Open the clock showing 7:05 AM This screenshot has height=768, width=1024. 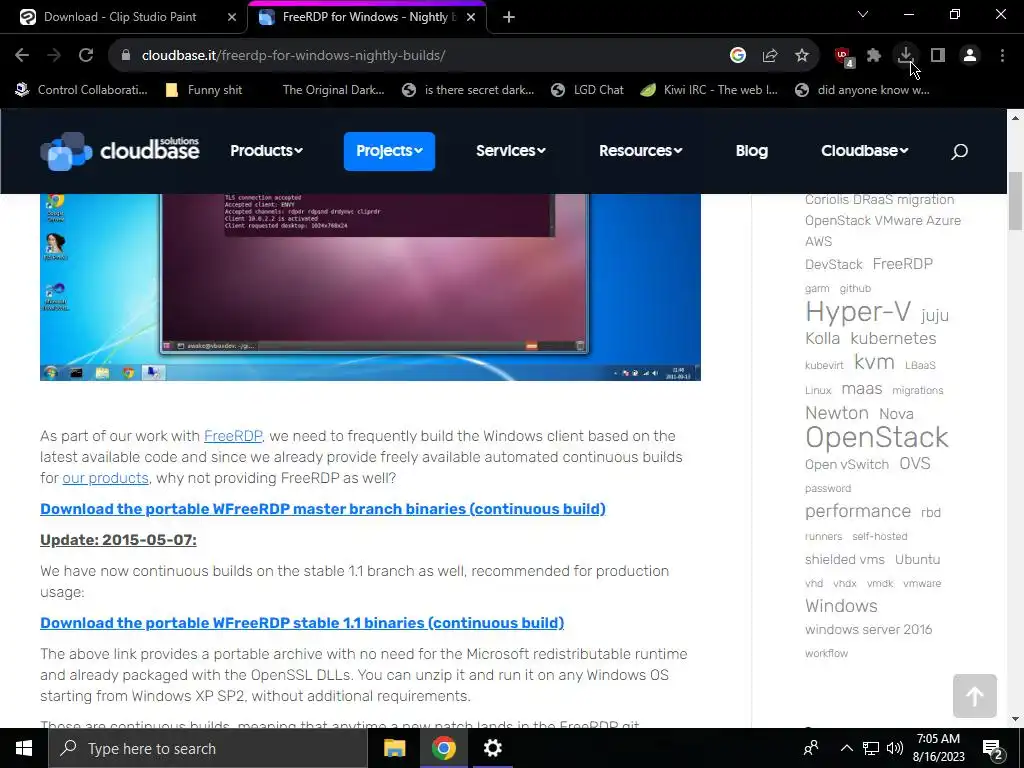938,748
